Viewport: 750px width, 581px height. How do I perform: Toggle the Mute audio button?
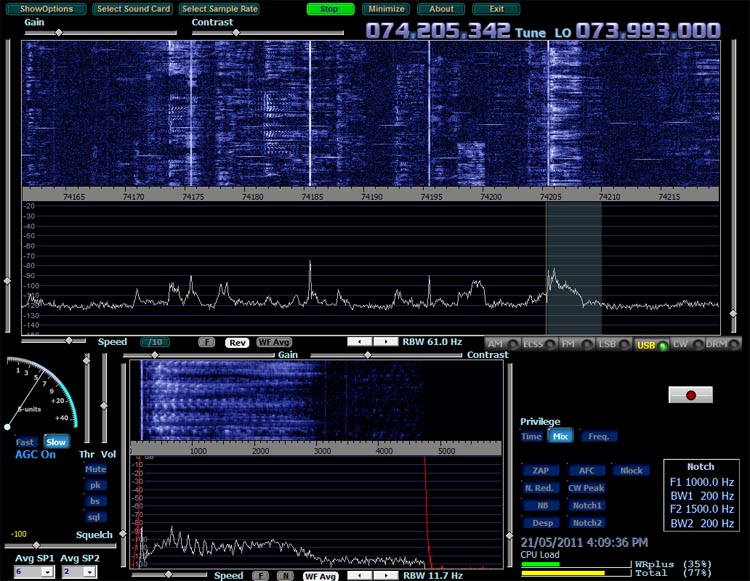click(x=95, y=469)
